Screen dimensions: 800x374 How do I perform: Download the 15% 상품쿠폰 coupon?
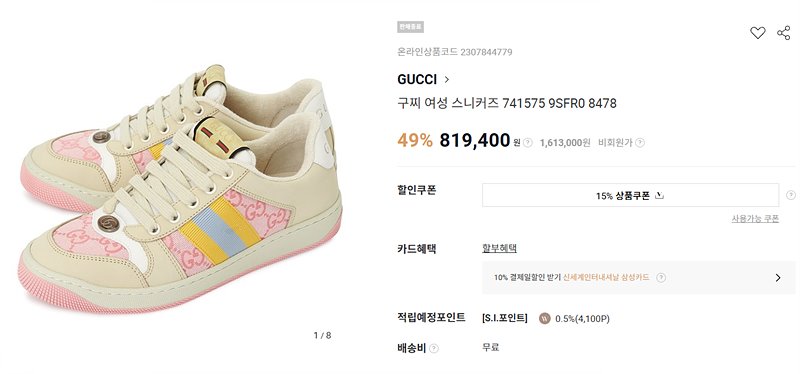(630, 195)
